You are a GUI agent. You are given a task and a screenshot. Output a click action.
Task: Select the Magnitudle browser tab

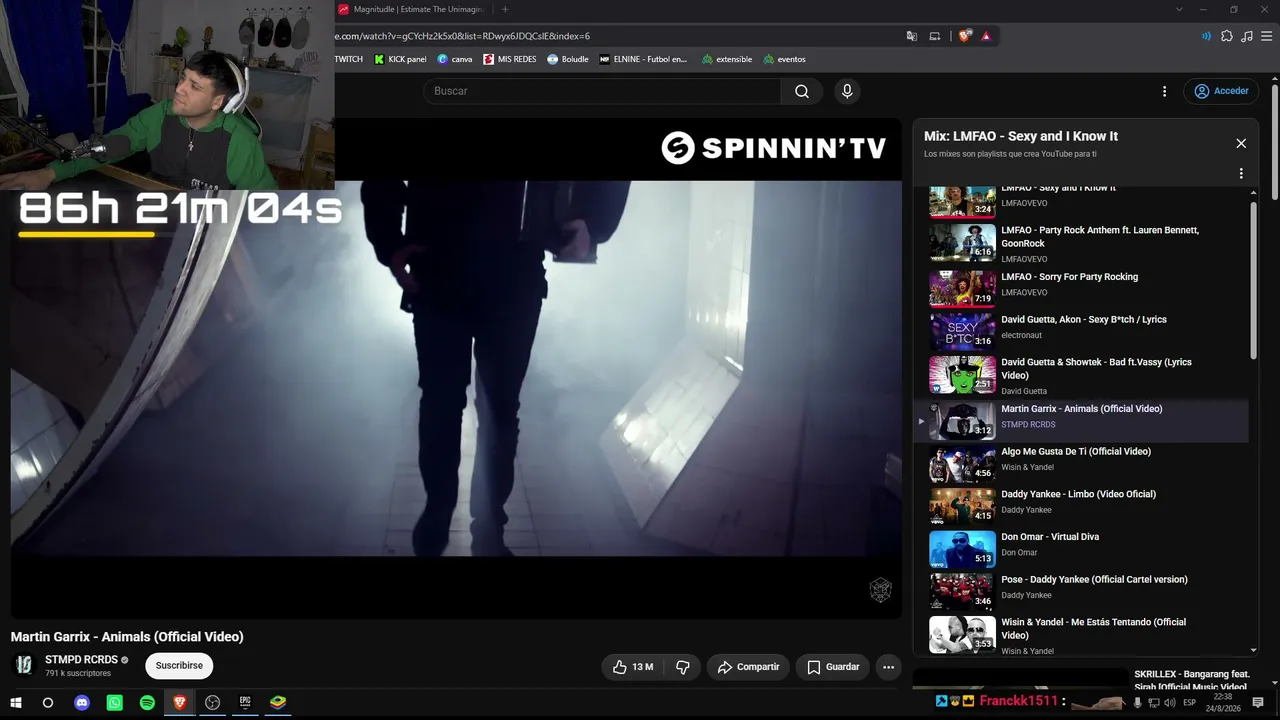tap(412, 10)
